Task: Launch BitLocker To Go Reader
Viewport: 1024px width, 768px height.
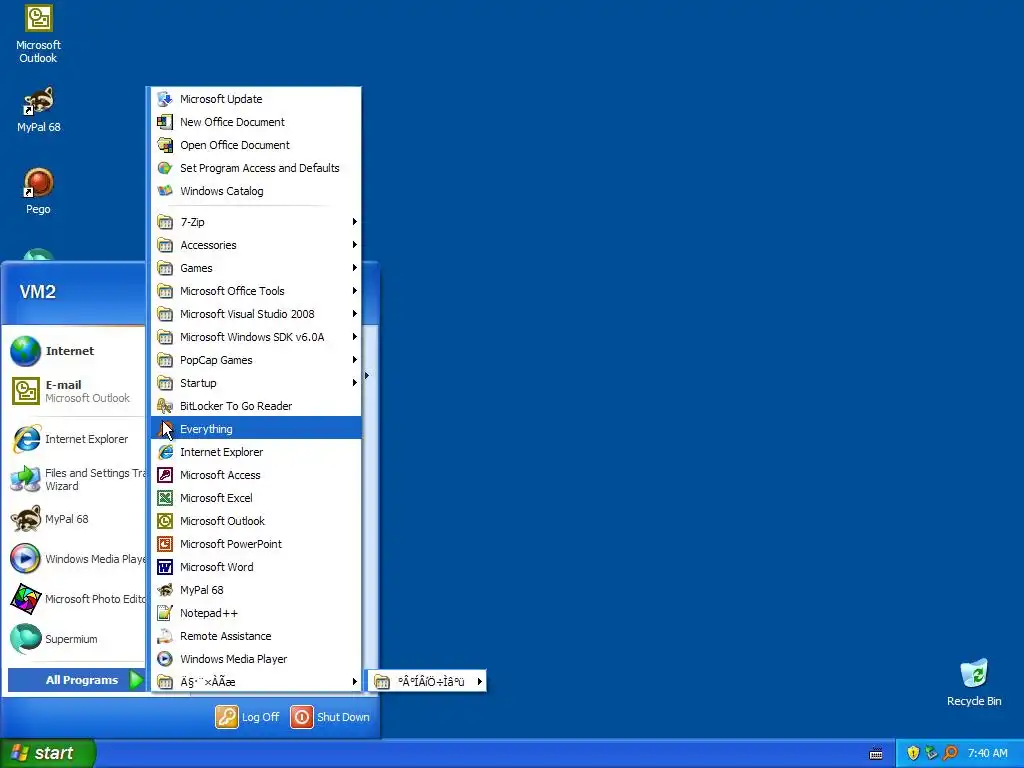Action: point(256,406)
